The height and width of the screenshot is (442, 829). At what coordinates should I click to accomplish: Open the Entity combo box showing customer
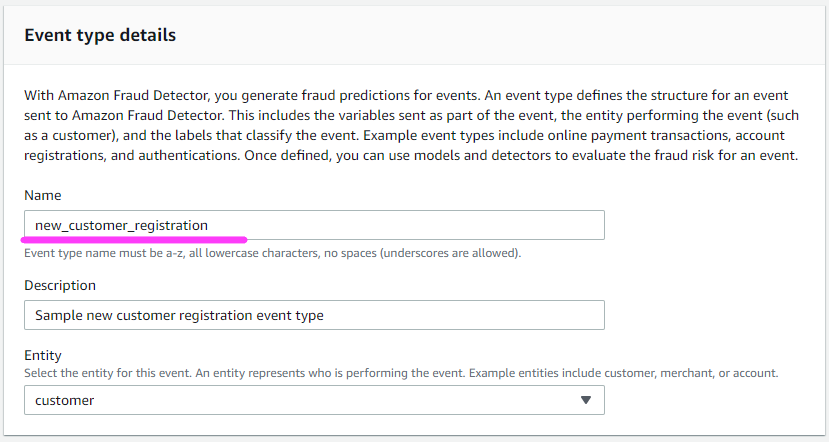tap(300, 401)
